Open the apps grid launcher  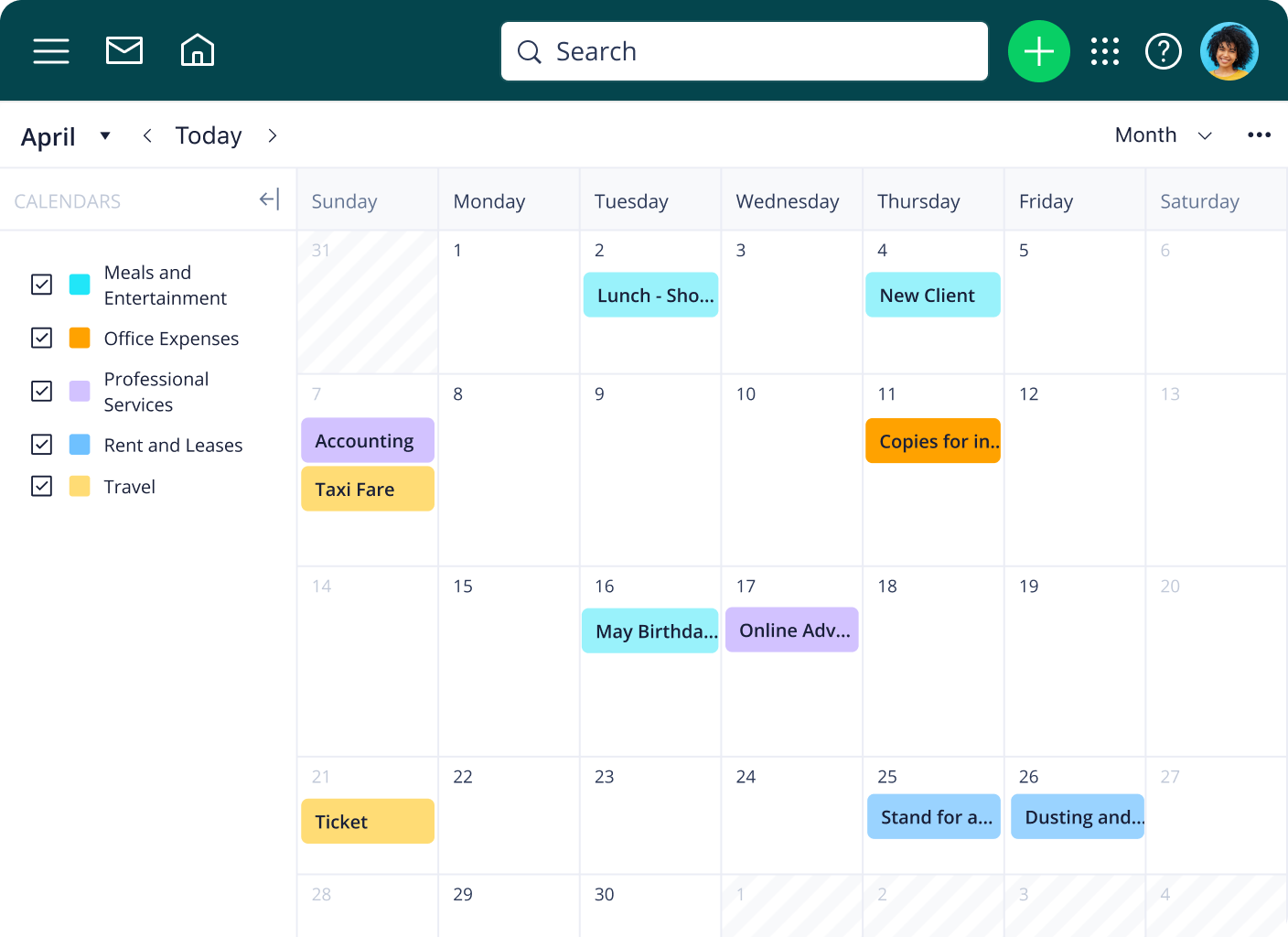(1105, 51)
